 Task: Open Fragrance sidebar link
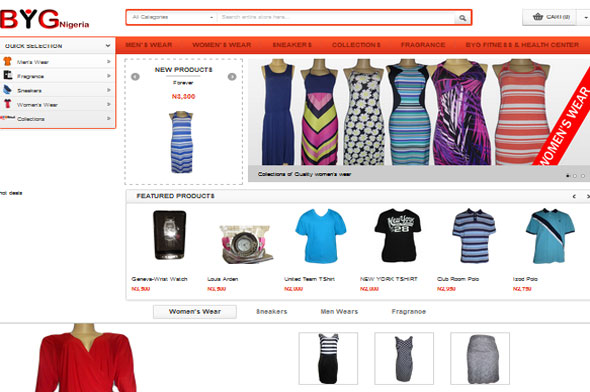point(30,76)
